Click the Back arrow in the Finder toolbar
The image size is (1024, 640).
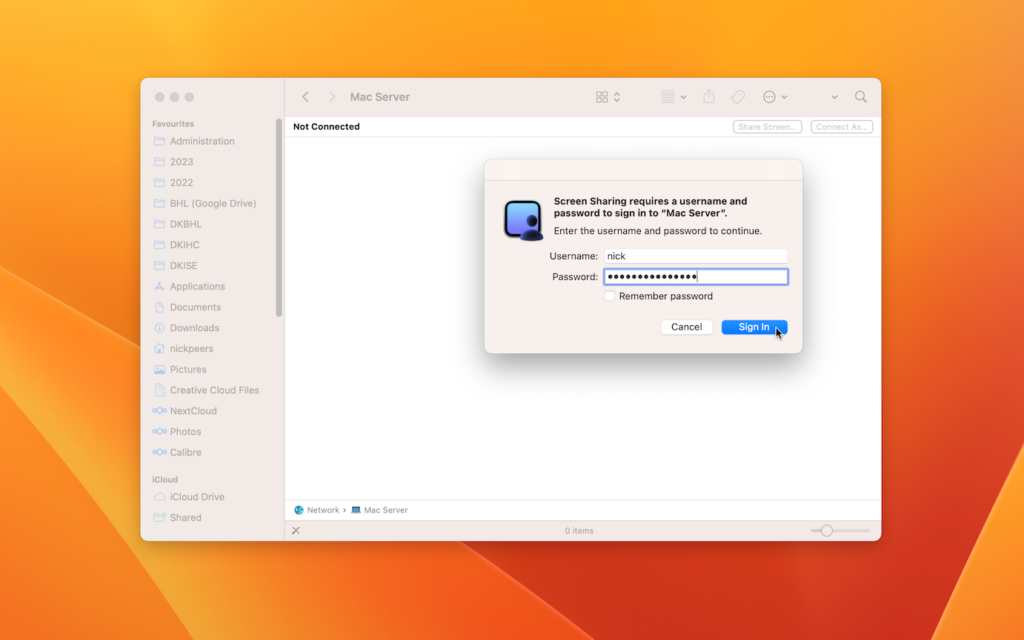pyautogui.click(x=306, y=97)
